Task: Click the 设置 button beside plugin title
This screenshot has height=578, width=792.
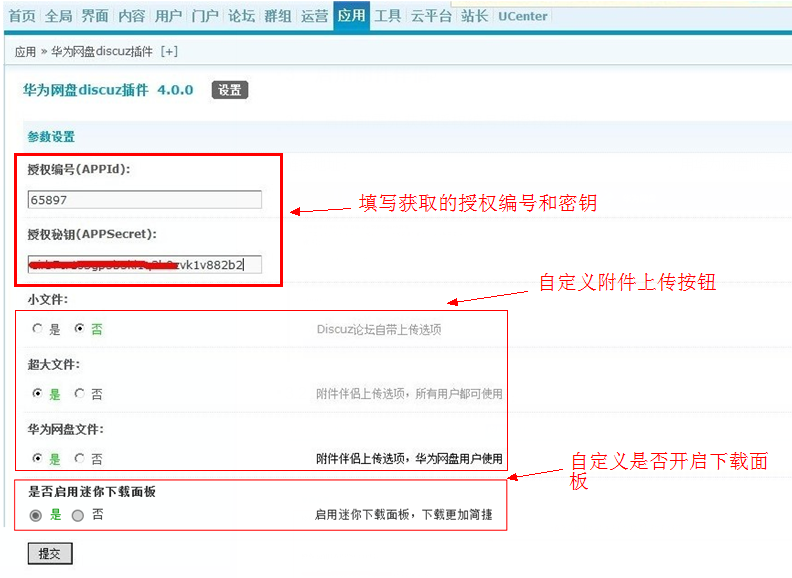Action: click(x=230, y=90)
